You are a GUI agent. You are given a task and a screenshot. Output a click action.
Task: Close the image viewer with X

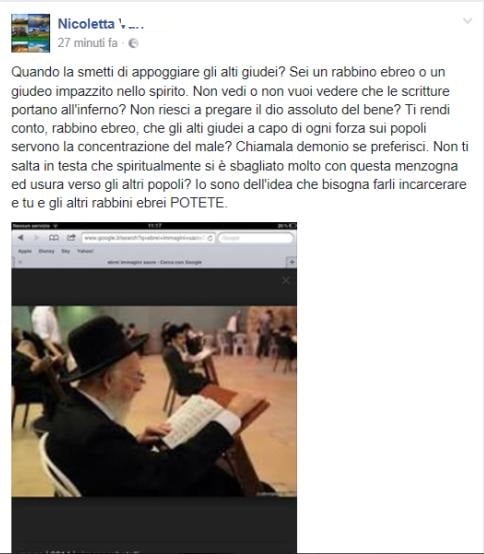point(286,281)
